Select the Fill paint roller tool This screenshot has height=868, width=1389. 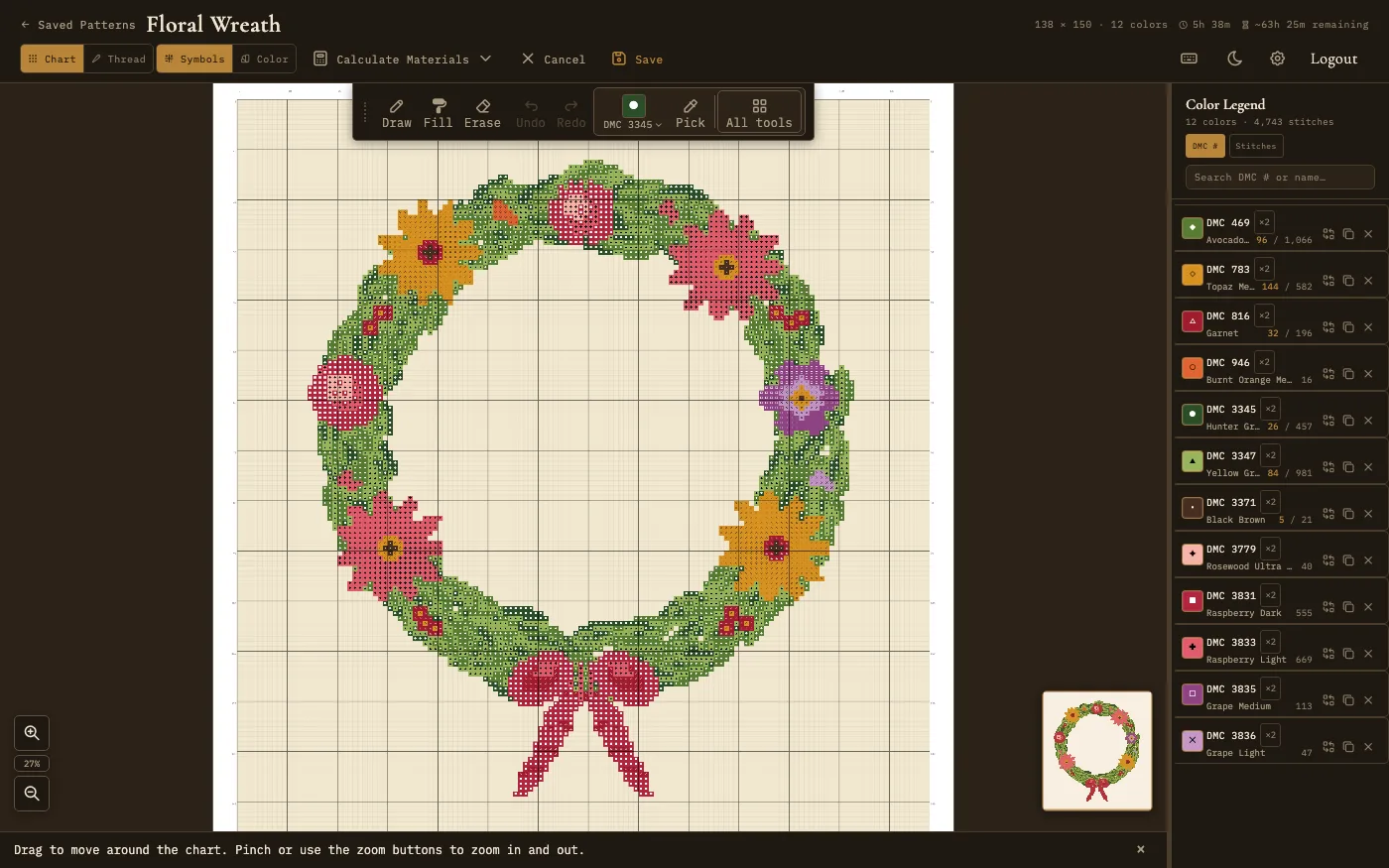tap(438, 113)
